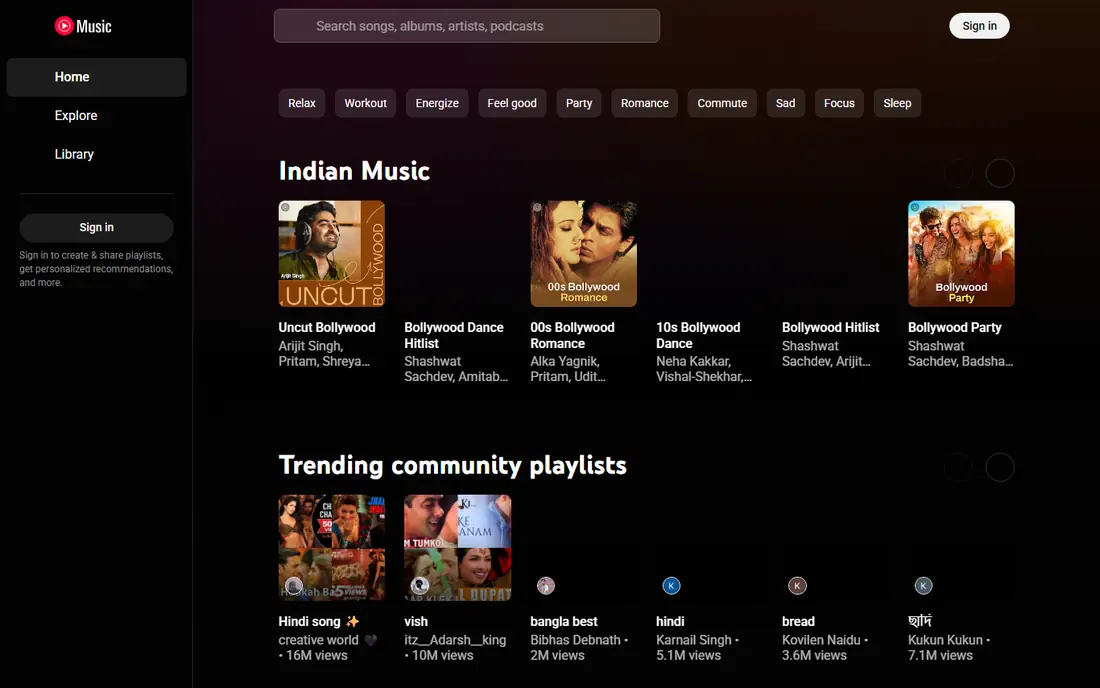
Task: Open the Library section in sidebar
Action: pyautogui.click(x=96, y=154)
